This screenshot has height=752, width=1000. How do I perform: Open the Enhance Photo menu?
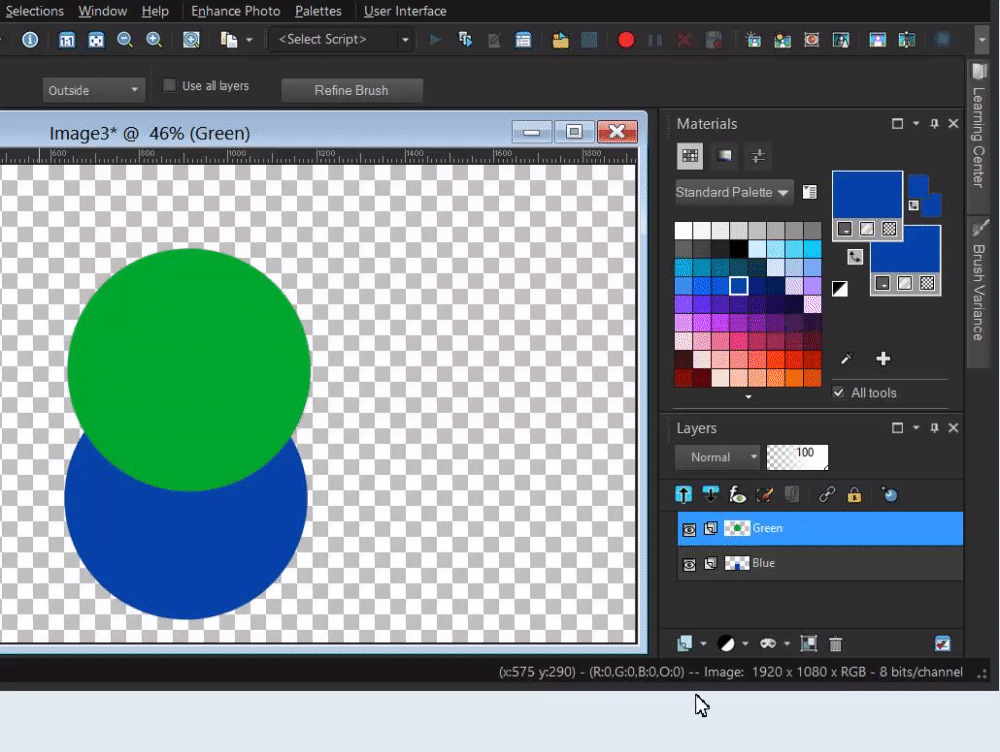click(235, 11)
